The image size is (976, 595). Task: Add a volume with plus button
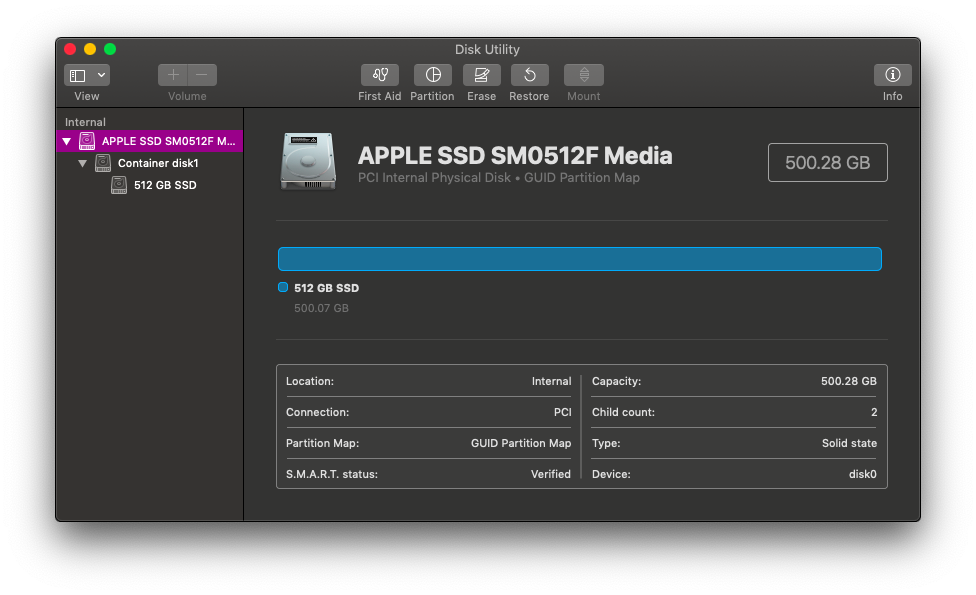point(172,75)
